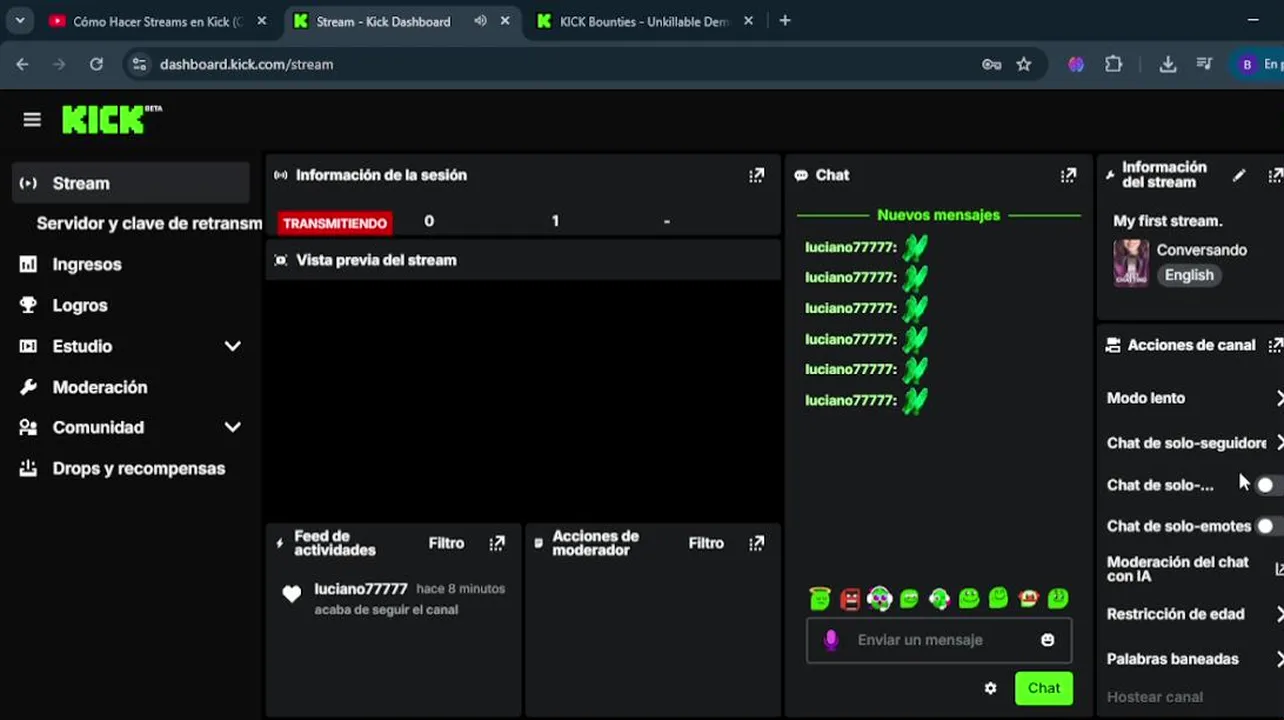Mute the Stream - Kick Dashboard tab audio
The height and width of the screenshot is (720, 1284).
point(480,21)
